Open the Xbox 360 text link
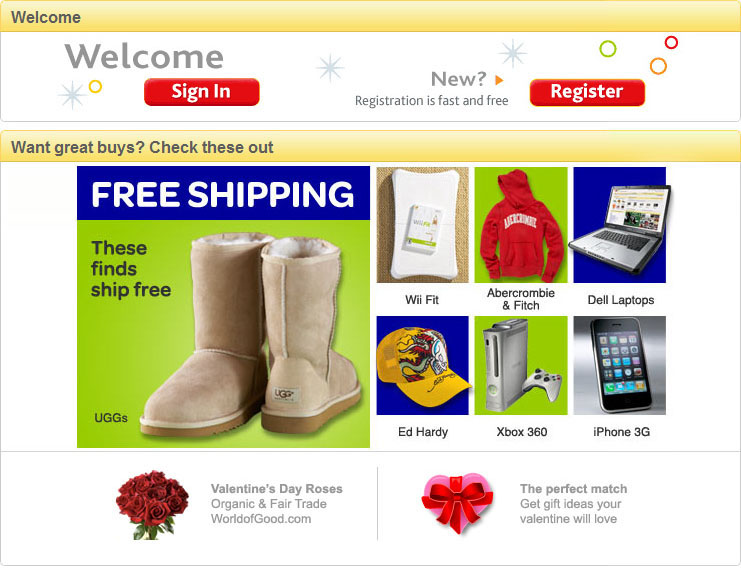741x575 pixels. 522,432
